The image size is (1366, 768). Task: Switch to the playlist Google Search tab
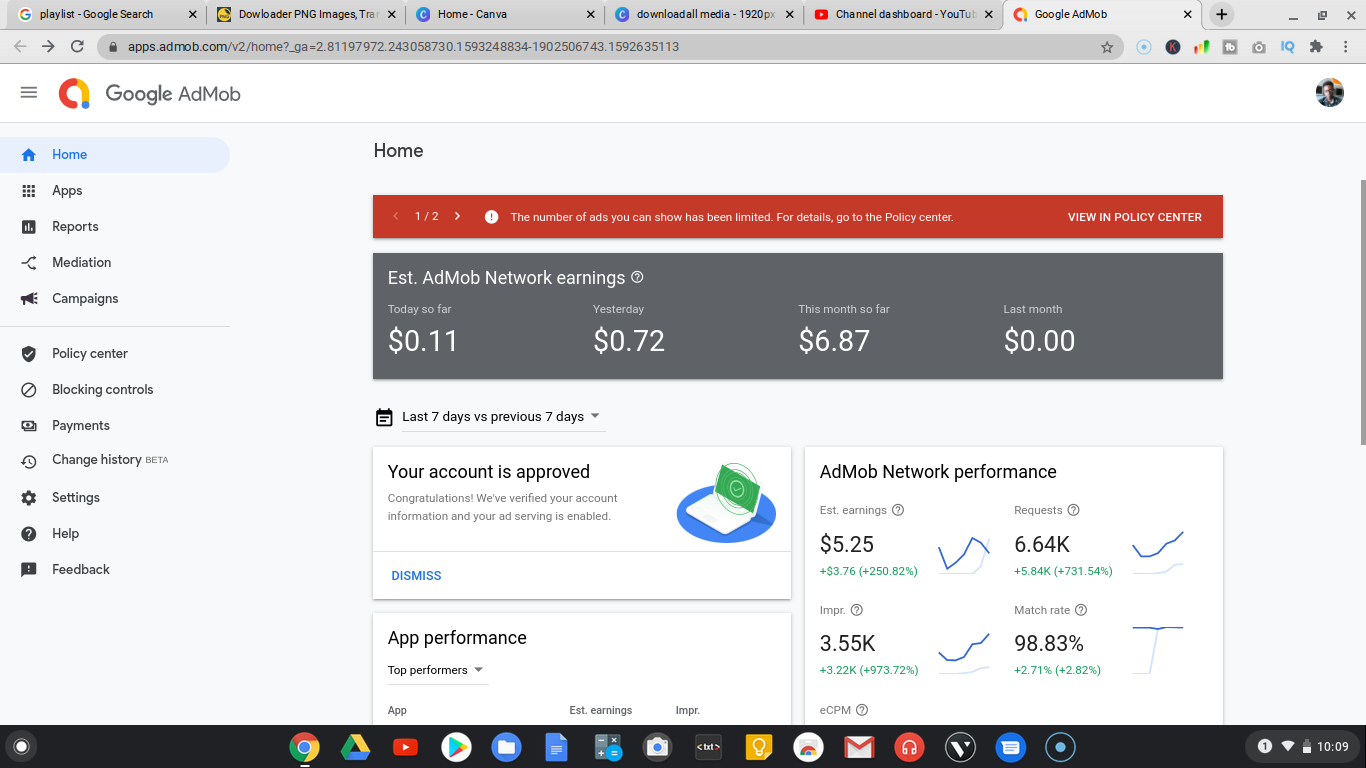tap(105, 15)
